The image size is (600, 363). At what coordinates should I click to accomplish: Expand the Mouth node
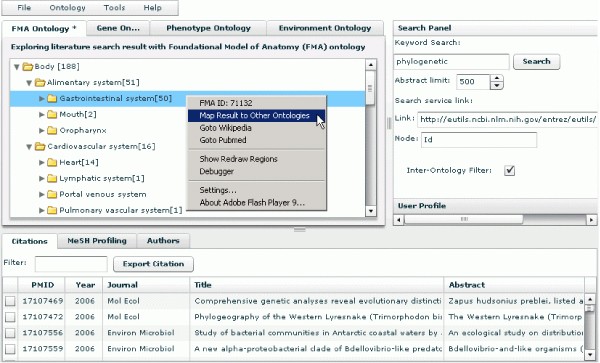pyautogui.click(x=41, y=114)
